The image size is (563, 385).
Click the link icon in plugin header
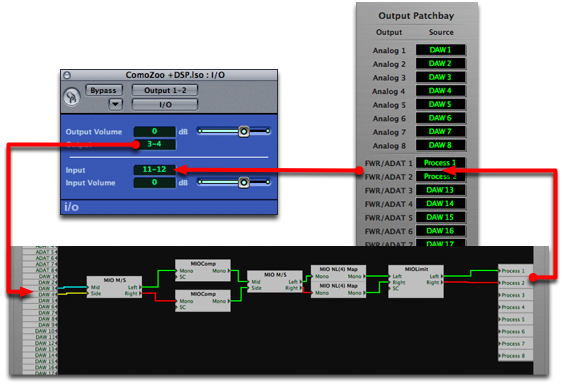click(71, 97)
